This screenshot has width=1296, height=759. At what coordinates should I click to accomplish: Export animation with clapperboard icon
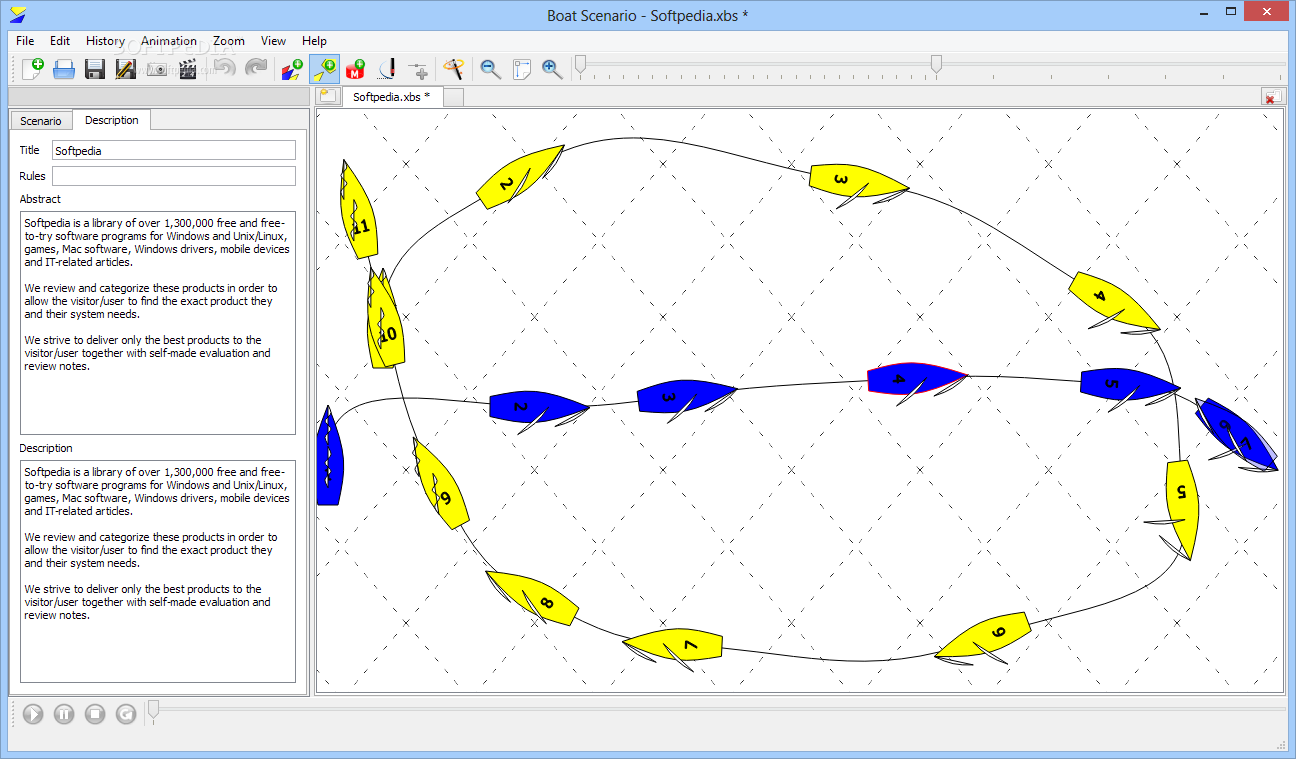click(187, 69)
